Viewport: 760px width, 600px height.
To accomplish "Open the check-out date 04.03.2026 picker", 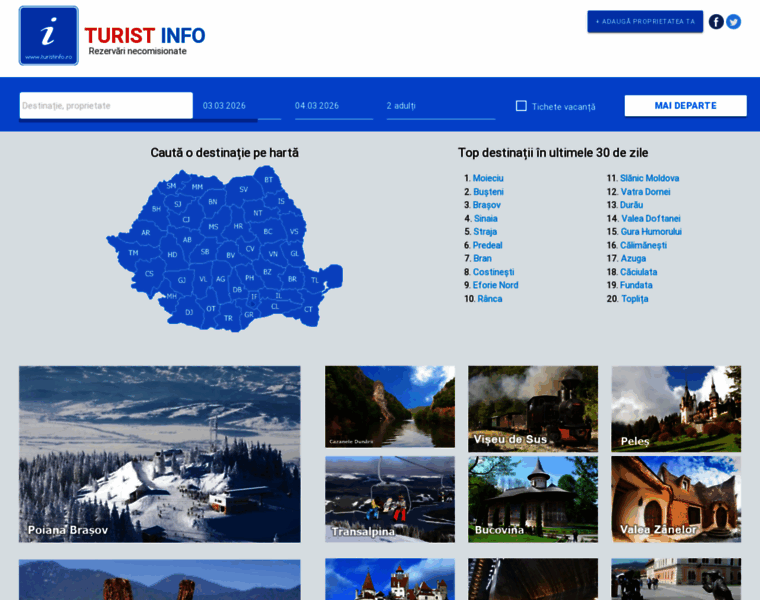I will [332, 106].
